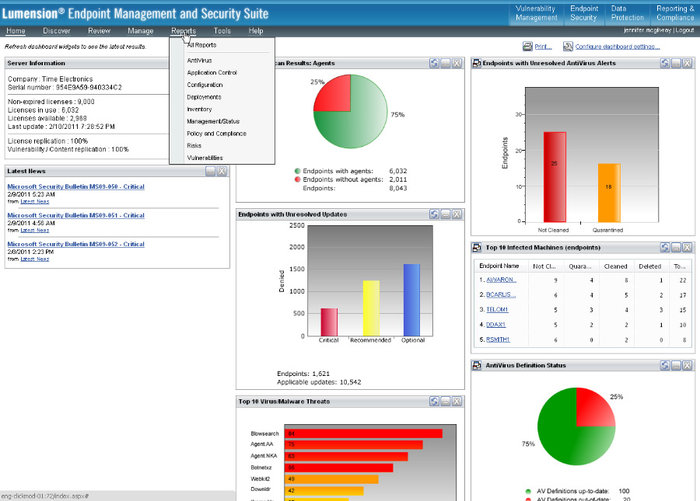Open Microsoft Security Bulletin MS09-050 Critical
This screenshot has height=501, width=700.
tap(76, 187)
